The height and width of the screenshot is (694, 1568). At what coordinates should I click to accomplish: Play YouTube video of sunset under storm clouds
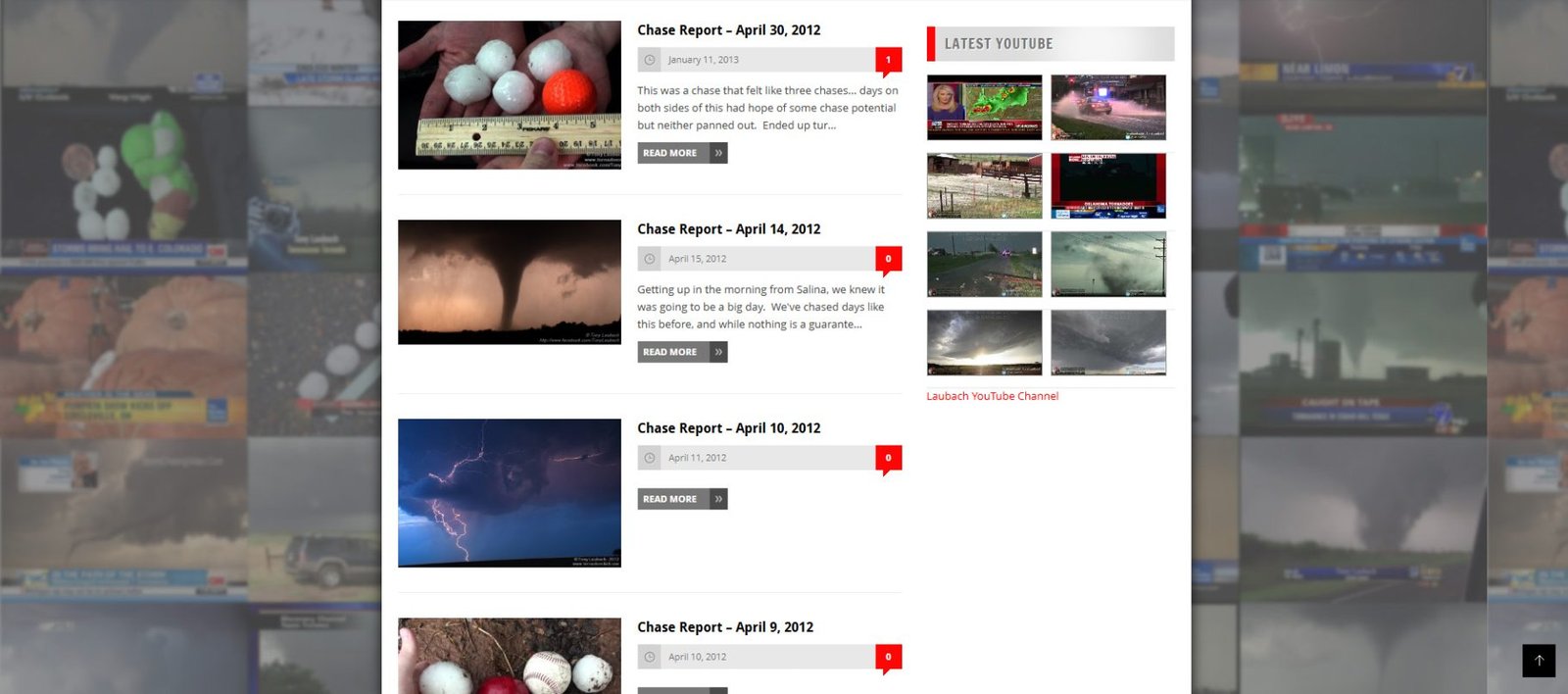(985, 343)
